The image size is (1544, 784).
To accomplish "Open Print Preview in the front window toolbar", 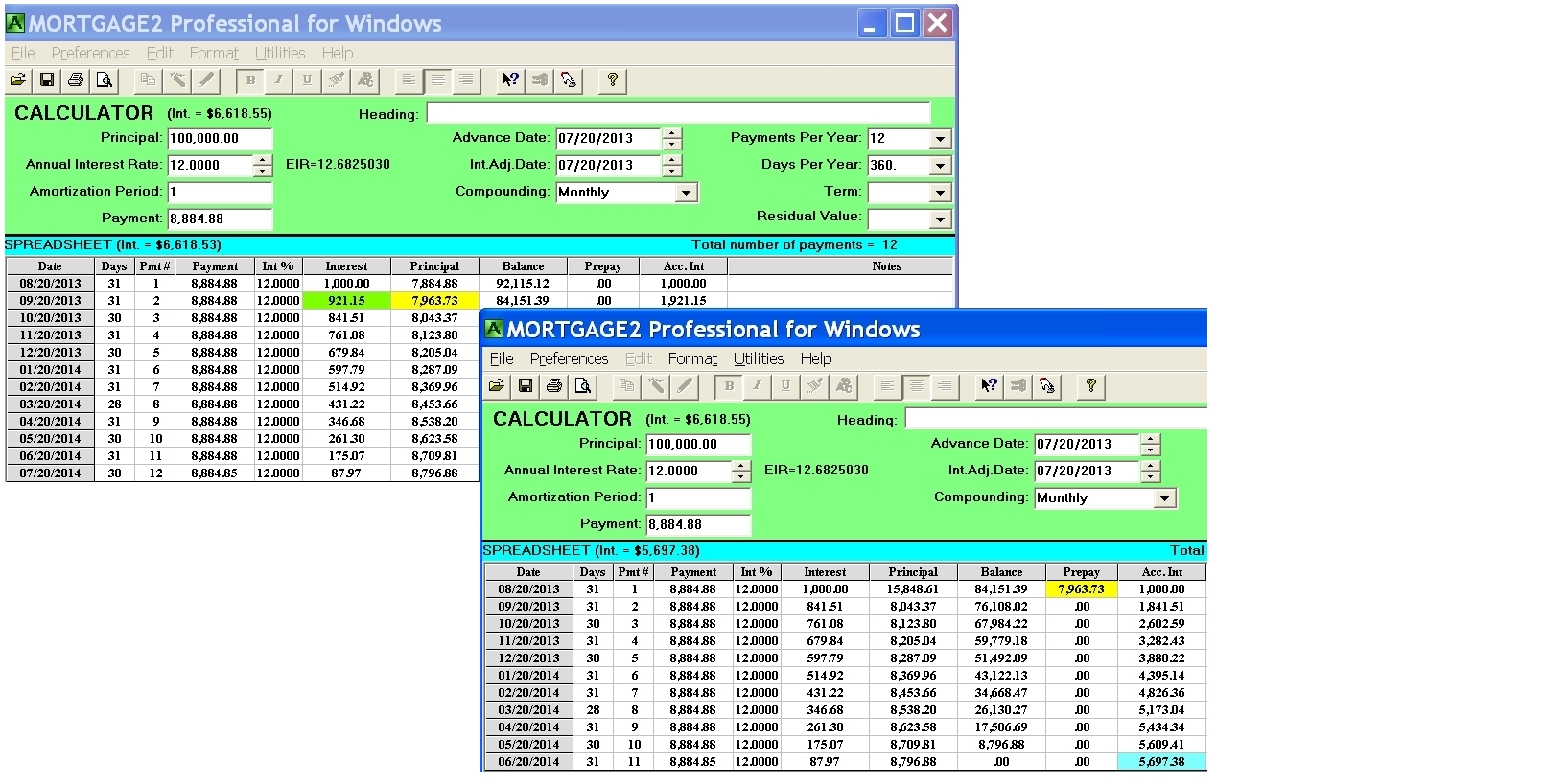I will [x=582, y=386].
